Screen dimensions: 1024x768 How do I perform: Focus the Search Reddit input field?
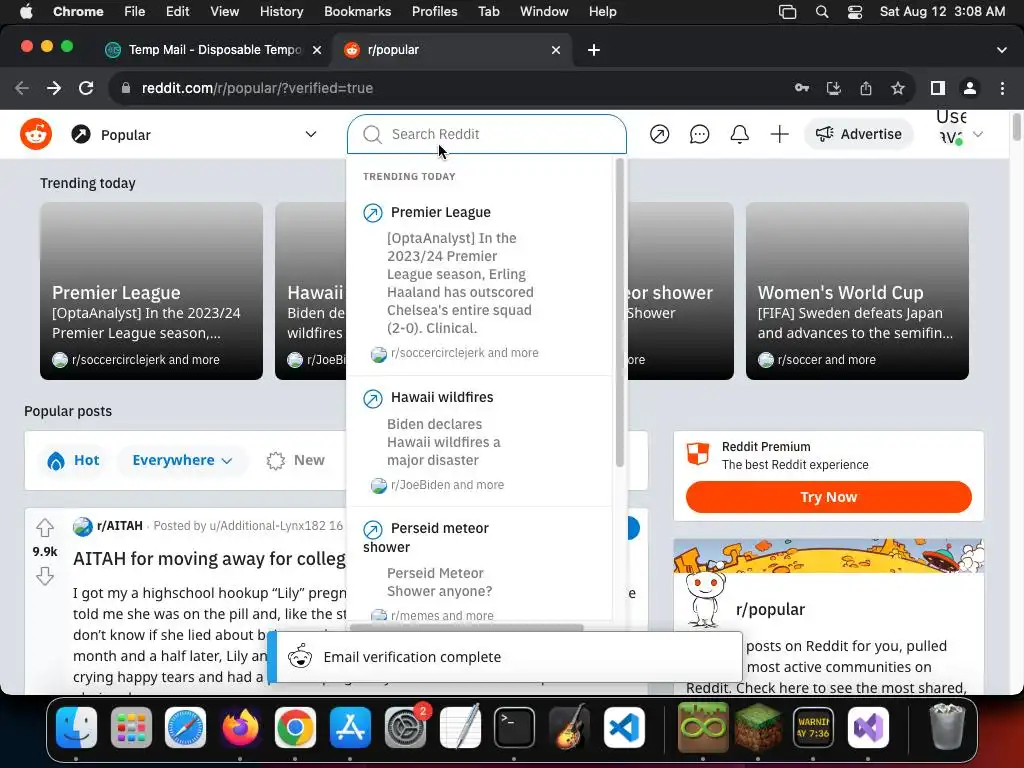click(487, 134)
